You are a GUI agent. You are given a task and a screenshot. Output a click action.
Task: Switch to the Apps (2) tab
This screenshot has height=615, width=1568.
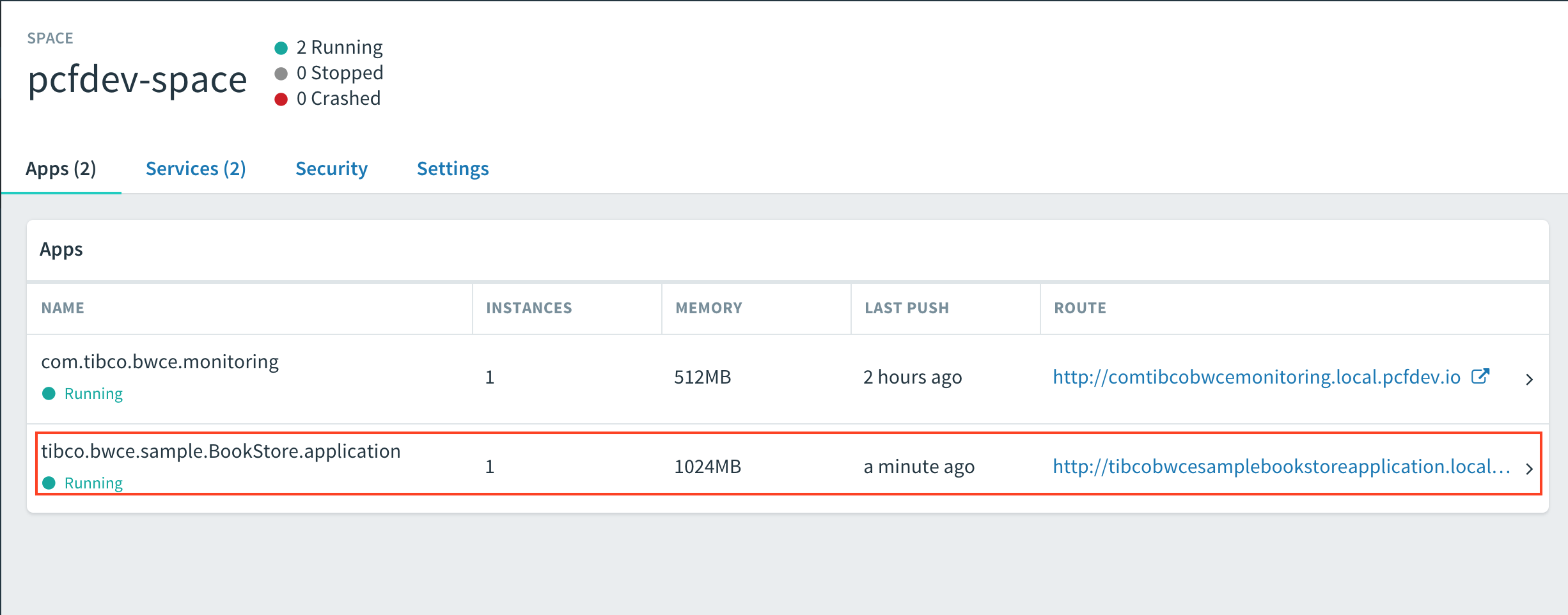pos(61,169)
